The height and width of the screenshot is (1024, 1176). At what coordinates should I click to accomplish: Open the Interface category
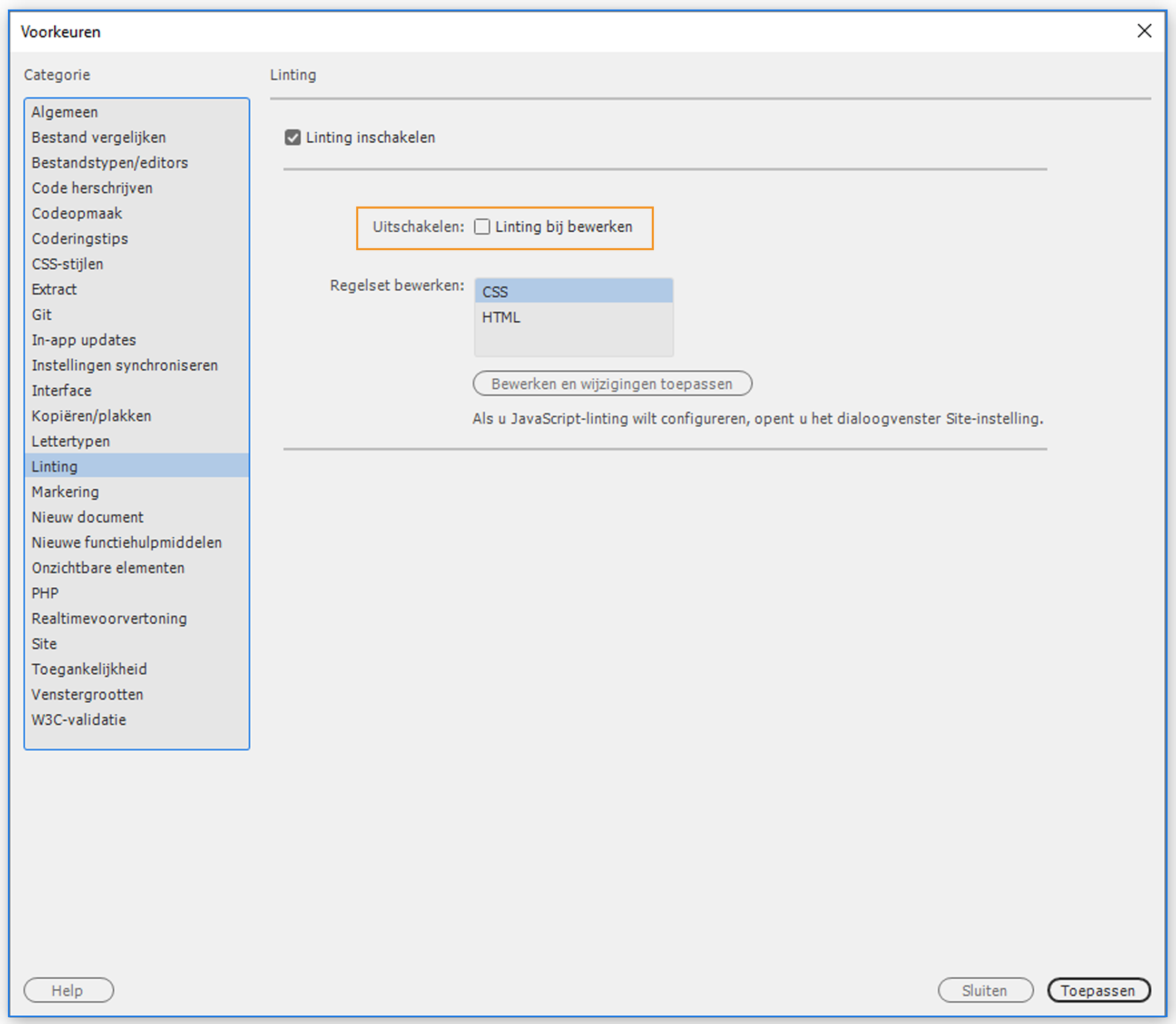point(61,391)
